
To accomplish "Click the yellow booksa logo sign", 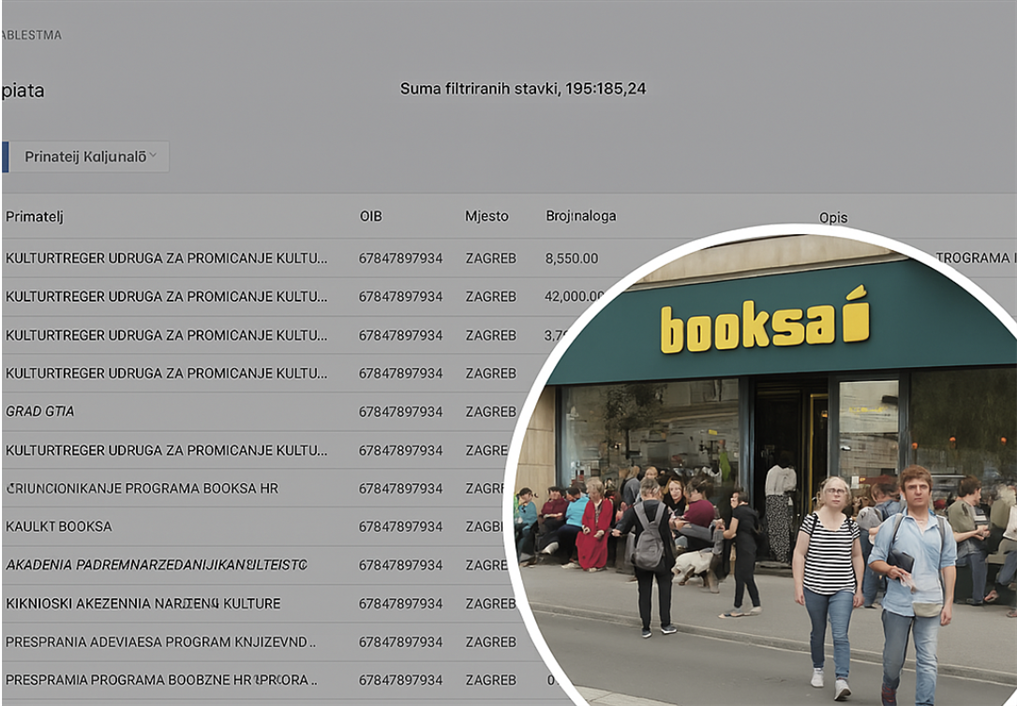I will [764, 320].
